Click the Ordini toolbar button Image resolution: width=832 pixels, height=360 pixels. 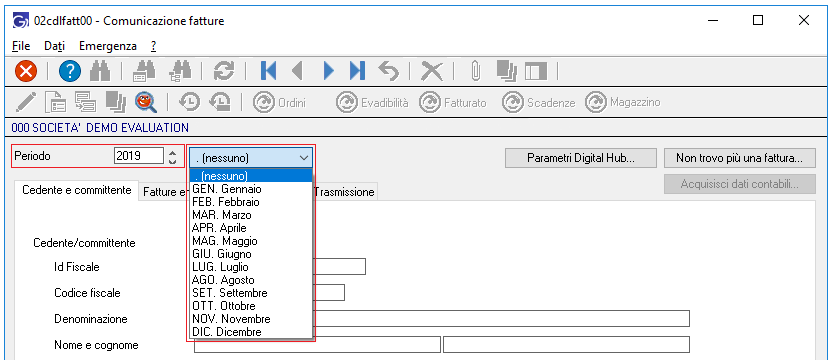pos(280,102)
